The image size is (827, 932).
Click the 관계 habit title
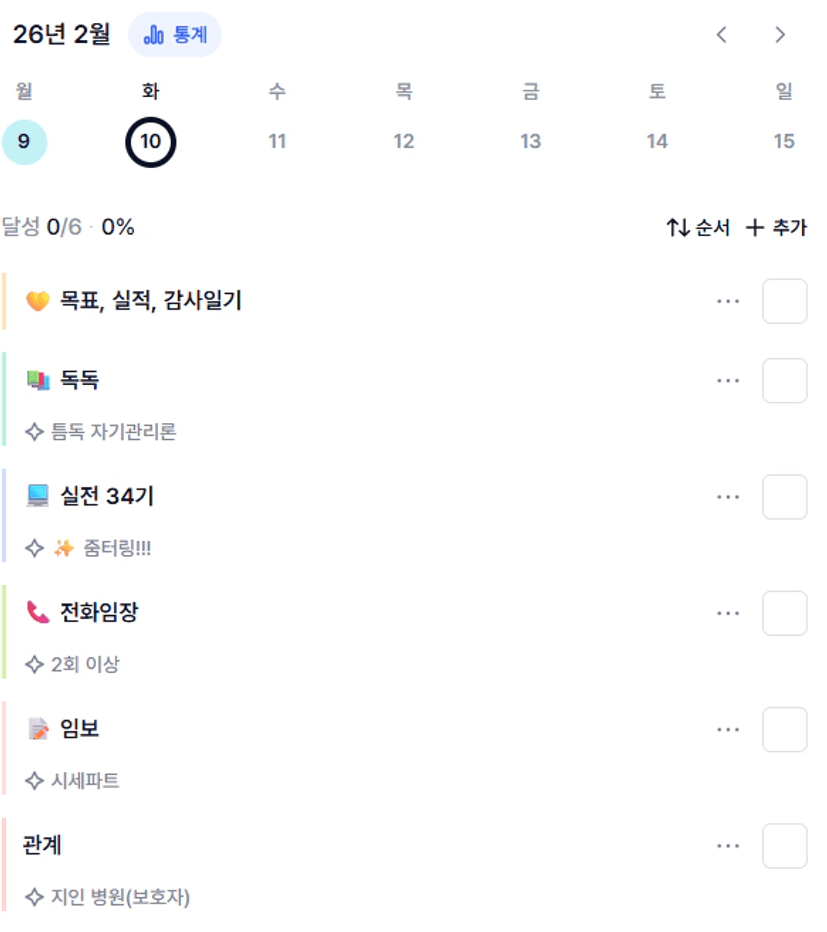point(42,845)
